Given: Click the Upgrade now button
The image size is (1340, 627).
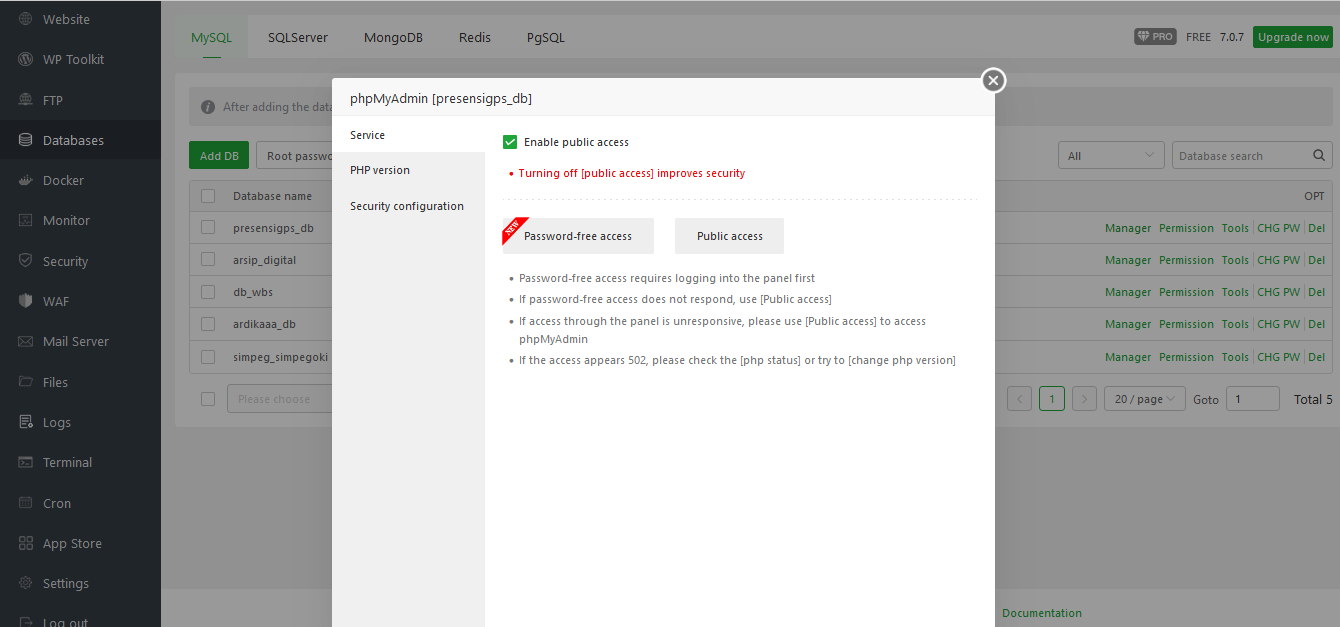Looking at the screenshot, I should point(1293,37).
